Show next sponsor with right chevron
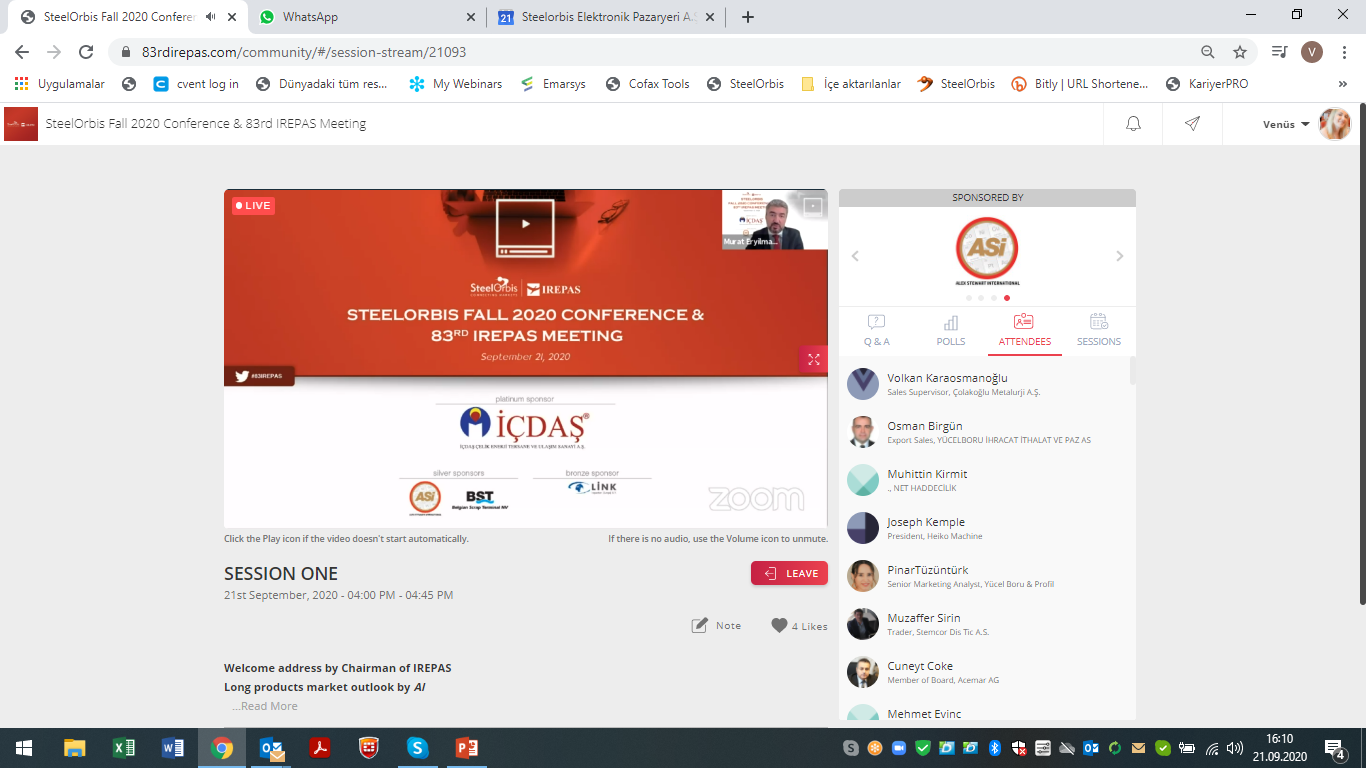 point(1119,256)
